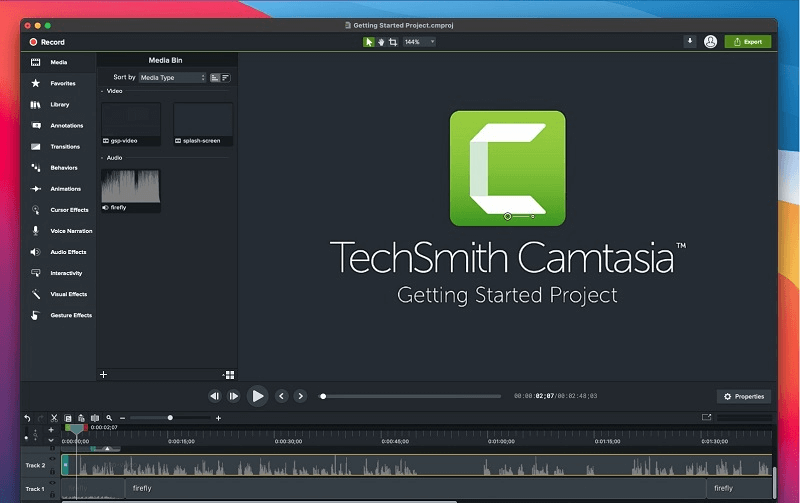Toggle Track 1 visibility eye icon
The width and height of the screenshot is (800, 503).
(x=53, y=483)
